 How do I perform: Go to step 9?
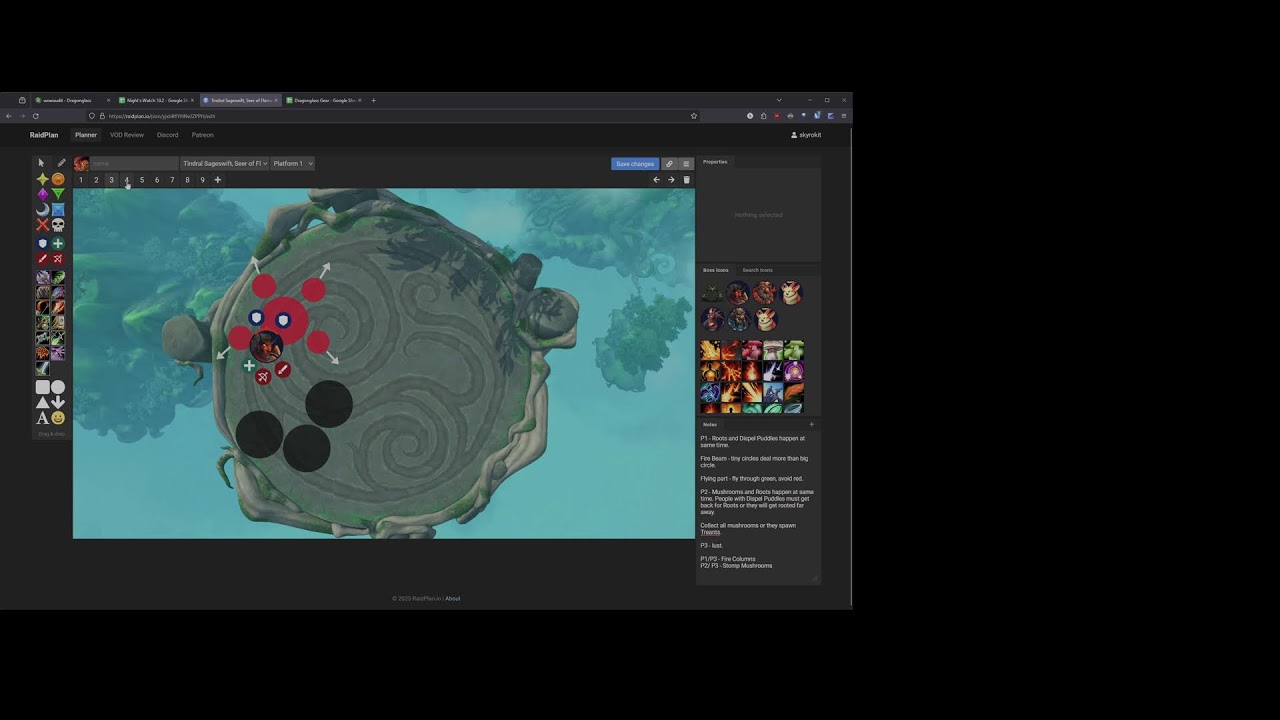point(202,180)
